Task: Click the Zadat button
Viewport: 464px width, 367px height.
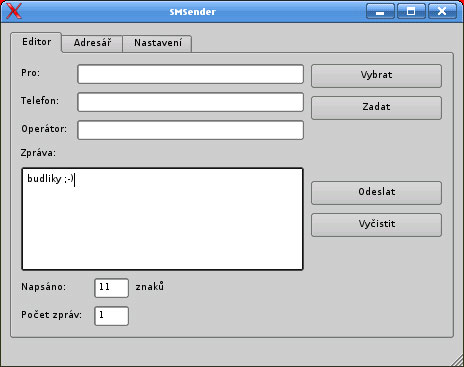Action: (x=376, y=108)
